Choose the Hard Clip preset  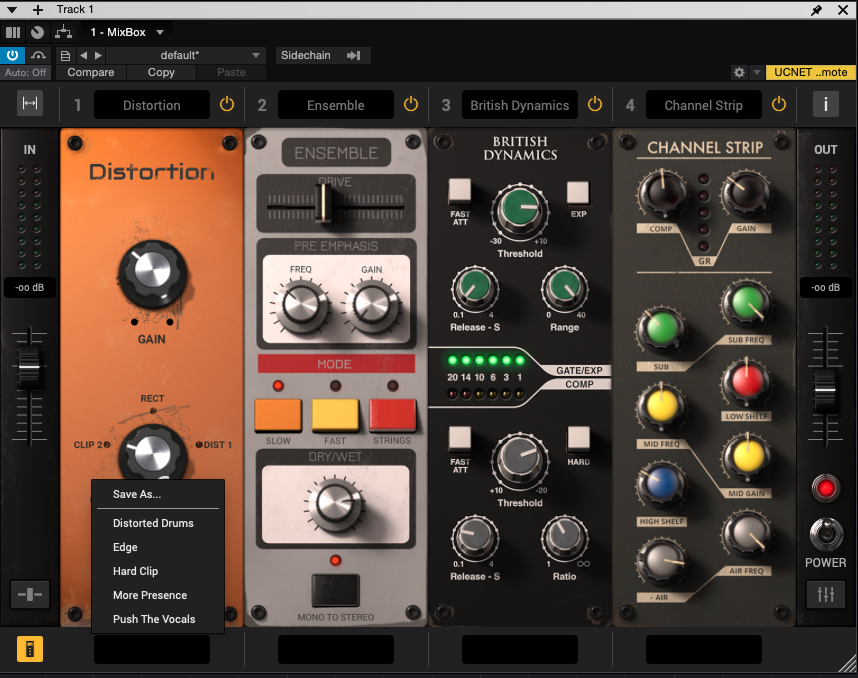pos(158,571)
